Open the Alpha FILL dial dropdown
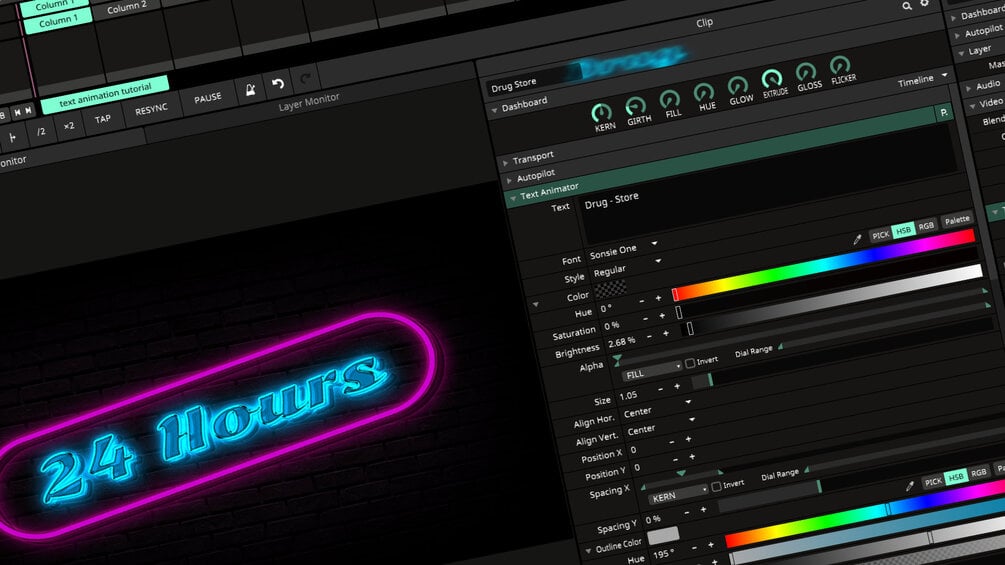The width and height of the screenshot is (1005, 565). [x=652, y=373]
